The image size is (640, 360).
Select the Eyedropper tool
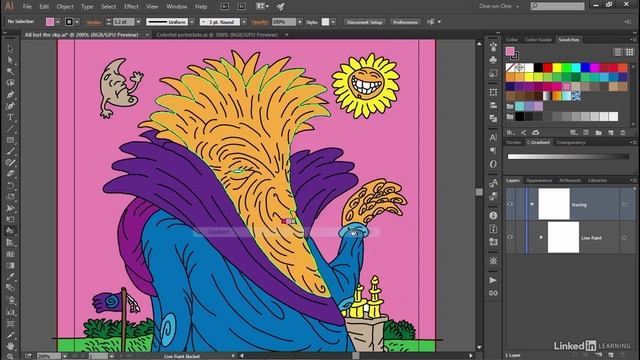[x=10, y=276]
